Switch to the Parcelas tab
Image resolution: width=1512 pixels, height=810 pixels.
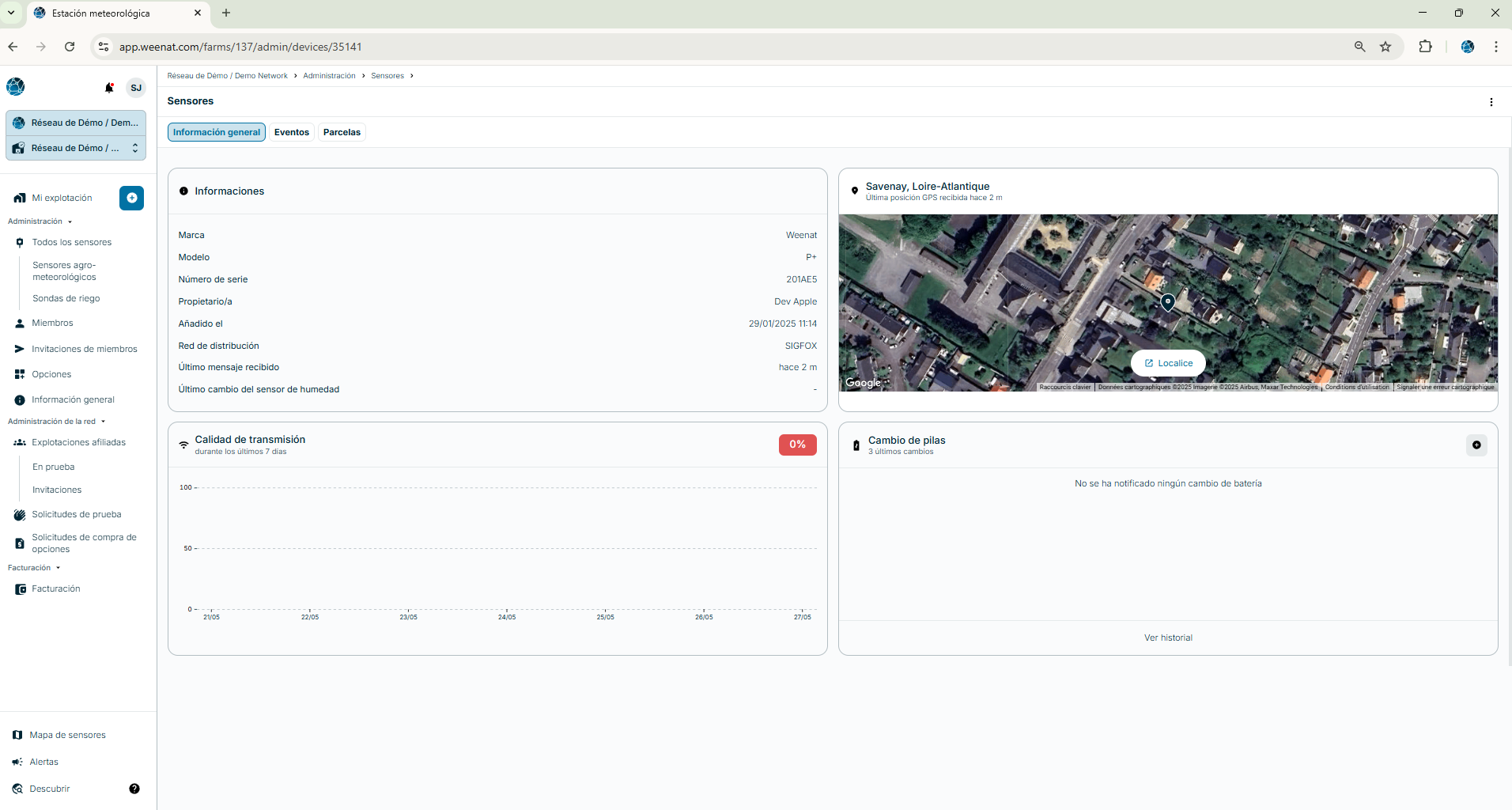pos(342,132)
